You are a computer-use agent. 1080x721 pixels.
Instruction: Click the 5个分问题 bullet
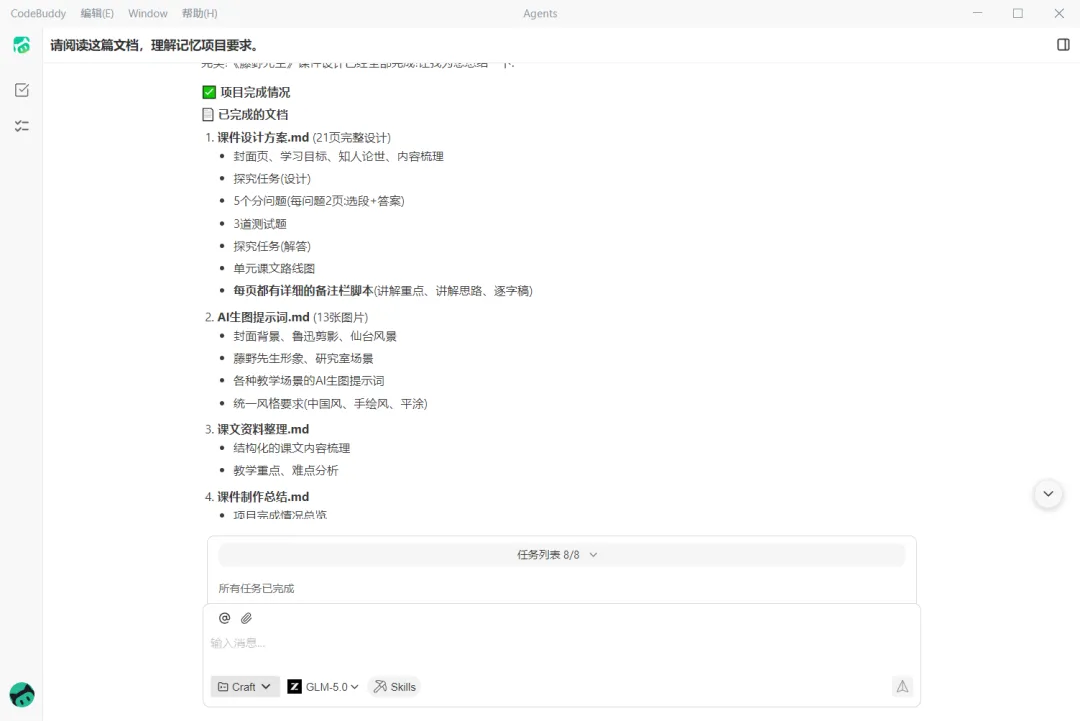(319, 201)
